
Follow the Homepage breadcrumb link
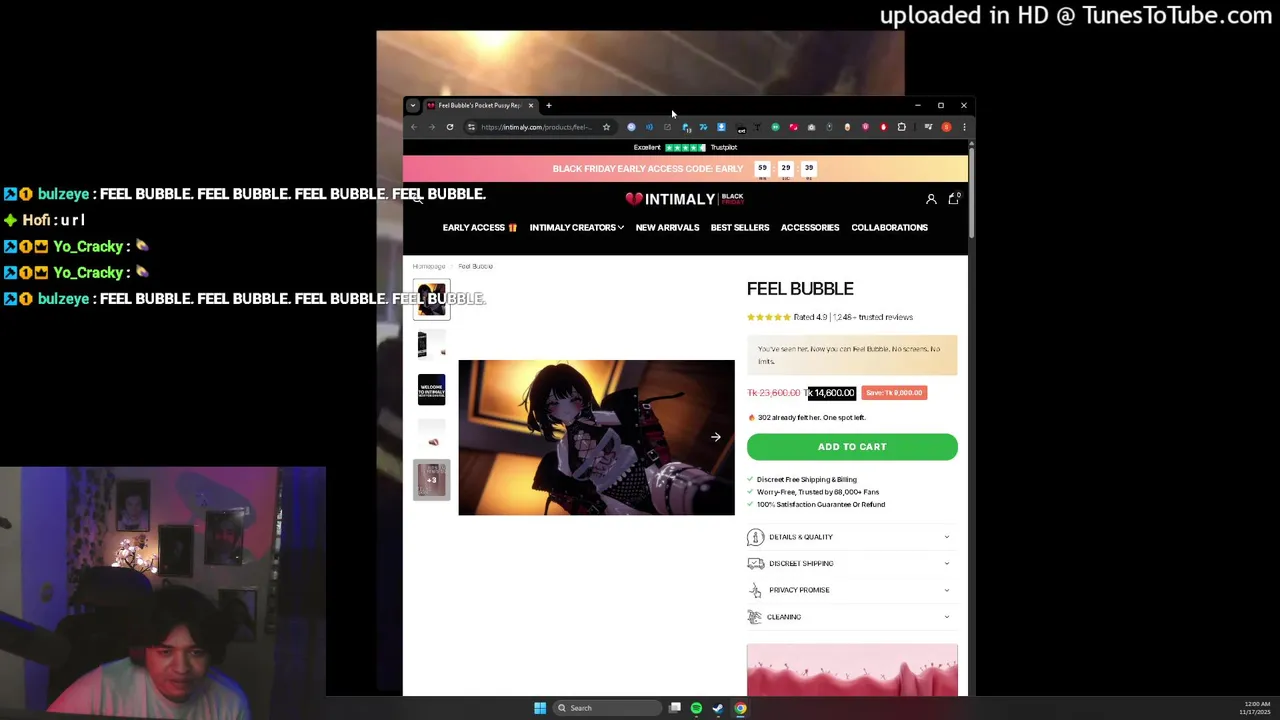tap(429, 266)
